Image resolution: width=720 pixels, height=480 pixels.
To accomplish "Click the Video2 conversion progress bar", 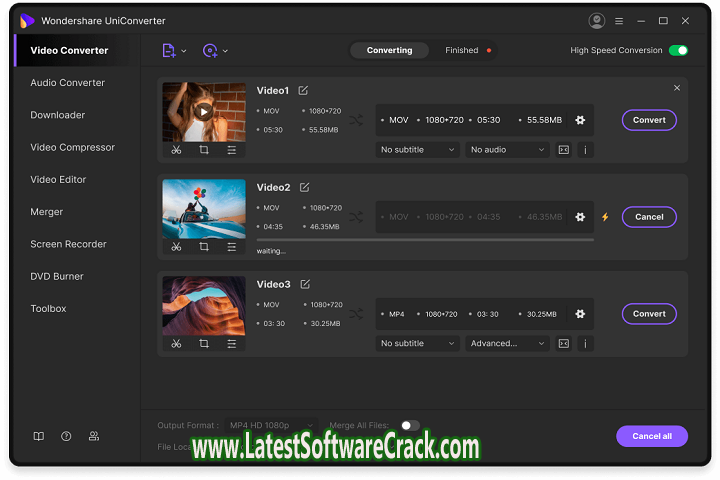I will pos(425,240).
